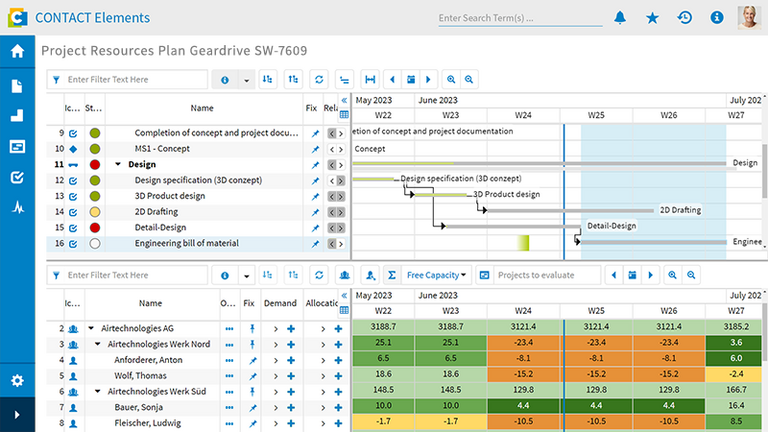768x432 pixels.
Task: Open upper toolbar info dropdown arrow
Action: 246,80
